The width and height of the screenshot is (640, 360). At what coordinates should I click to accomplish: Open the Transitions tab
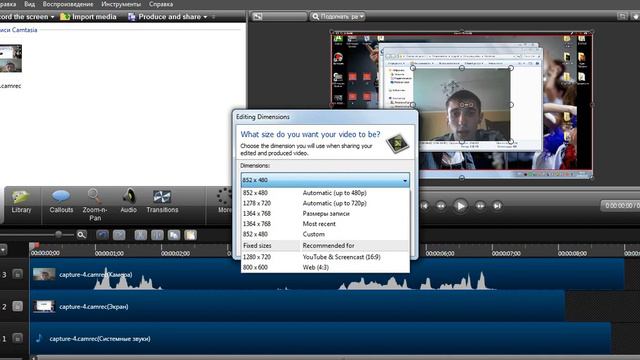tap(162, 202)
